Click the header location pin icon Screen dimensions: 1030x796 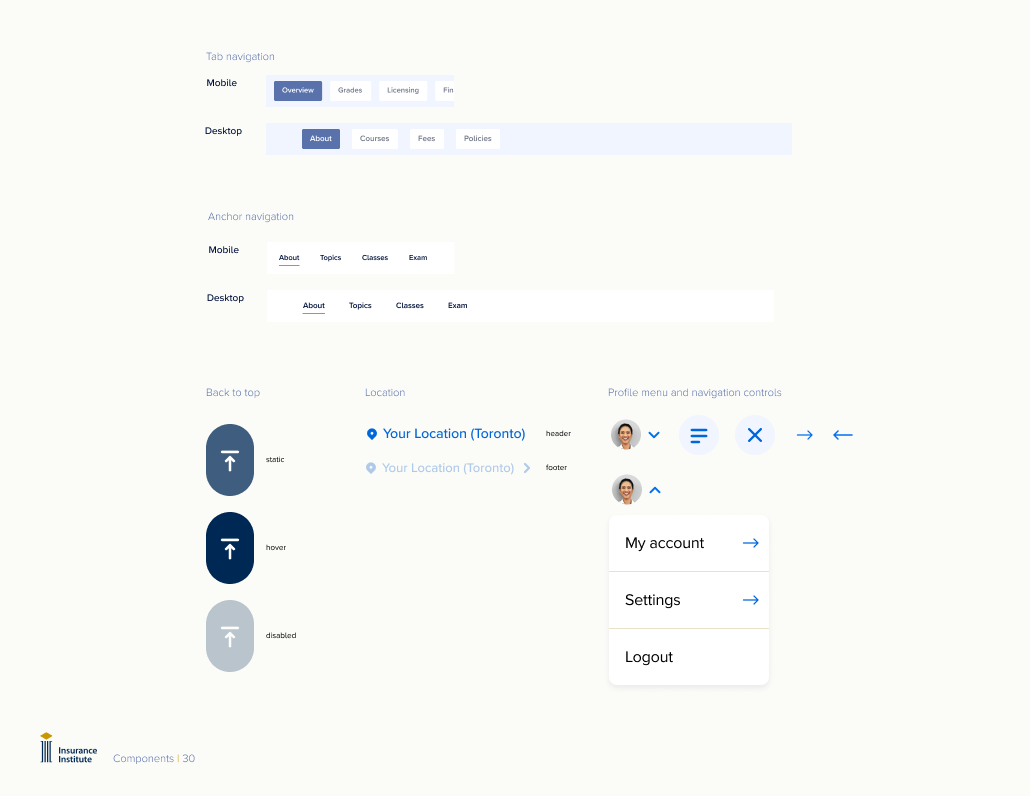pos(372,434)
